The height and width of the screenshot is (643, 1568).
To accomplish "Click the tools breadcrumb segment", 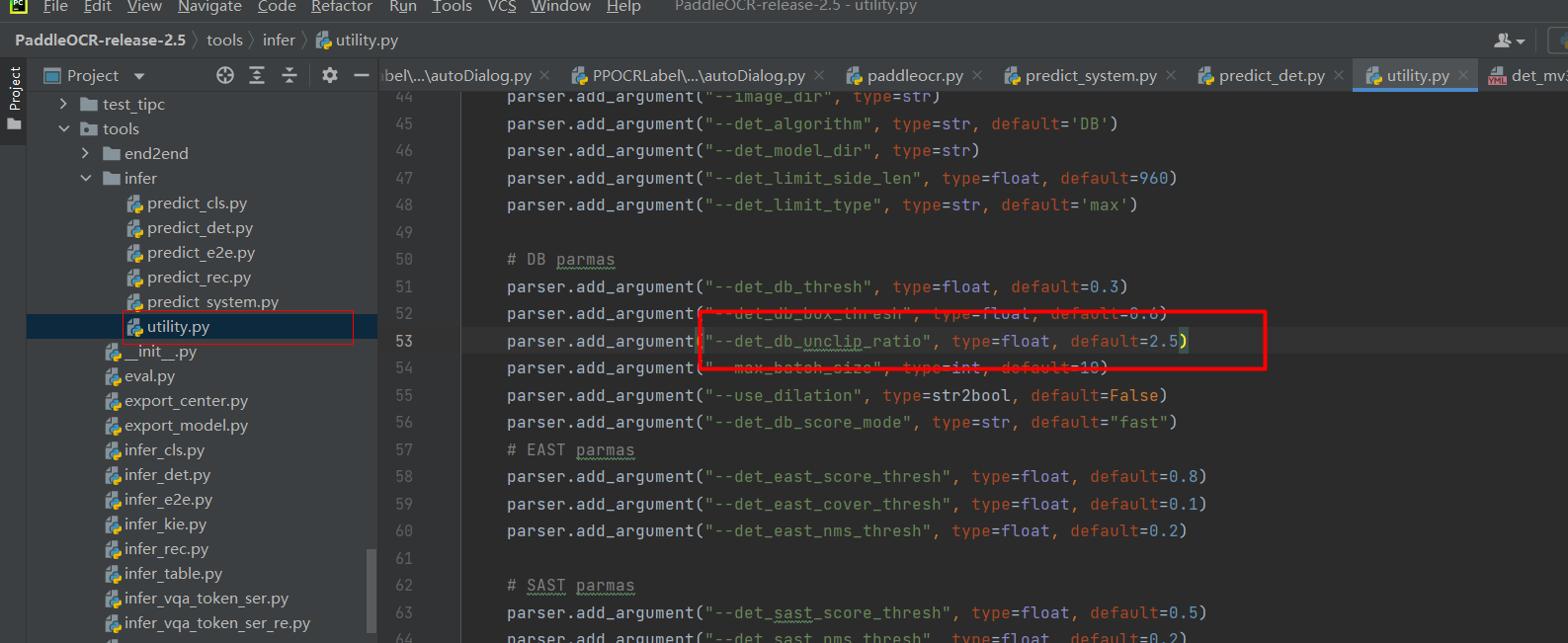I will [x=224, y=40].
